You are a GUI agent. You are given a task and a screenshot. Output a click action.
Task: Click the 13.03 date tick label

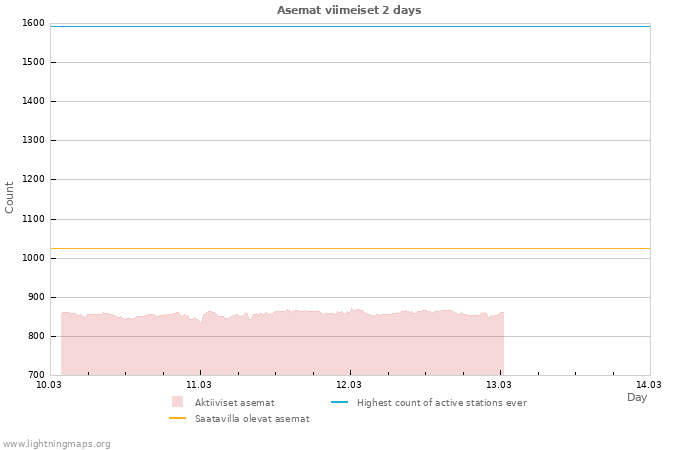click(499, 384)
